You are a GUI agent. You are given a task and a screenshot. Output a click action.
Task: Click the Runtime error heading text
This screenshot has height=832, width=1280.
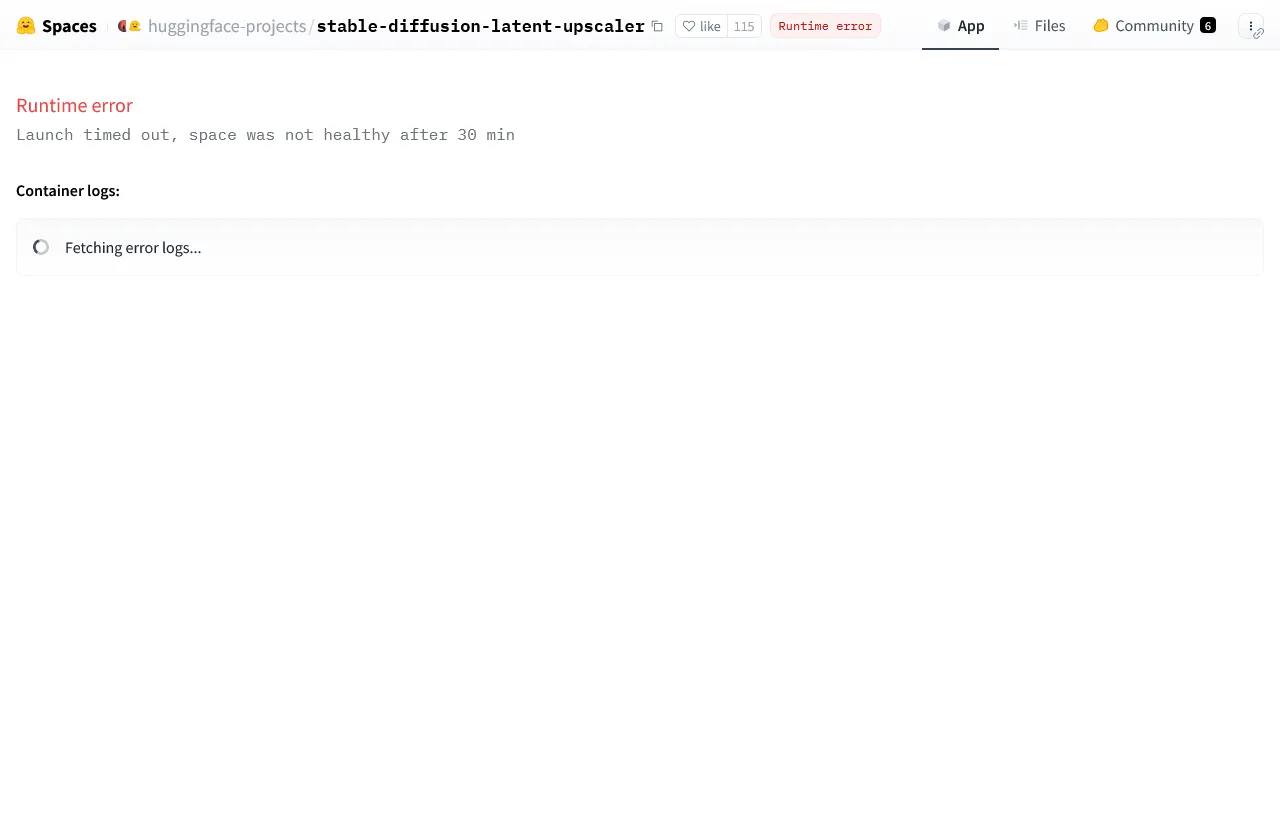(74, 106)
